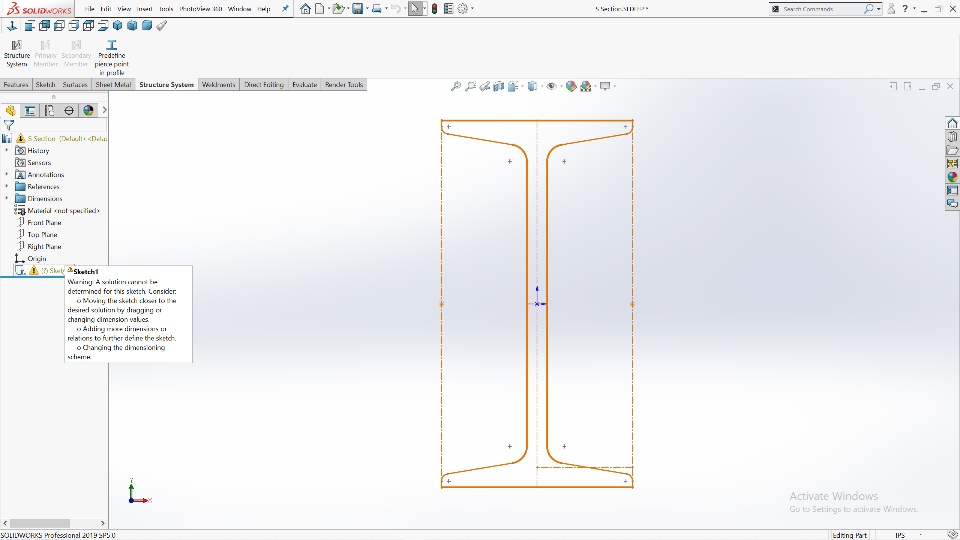Toggle the pin on the menu bar
This screenshot has height=540, width=960.
click(285, 9)
